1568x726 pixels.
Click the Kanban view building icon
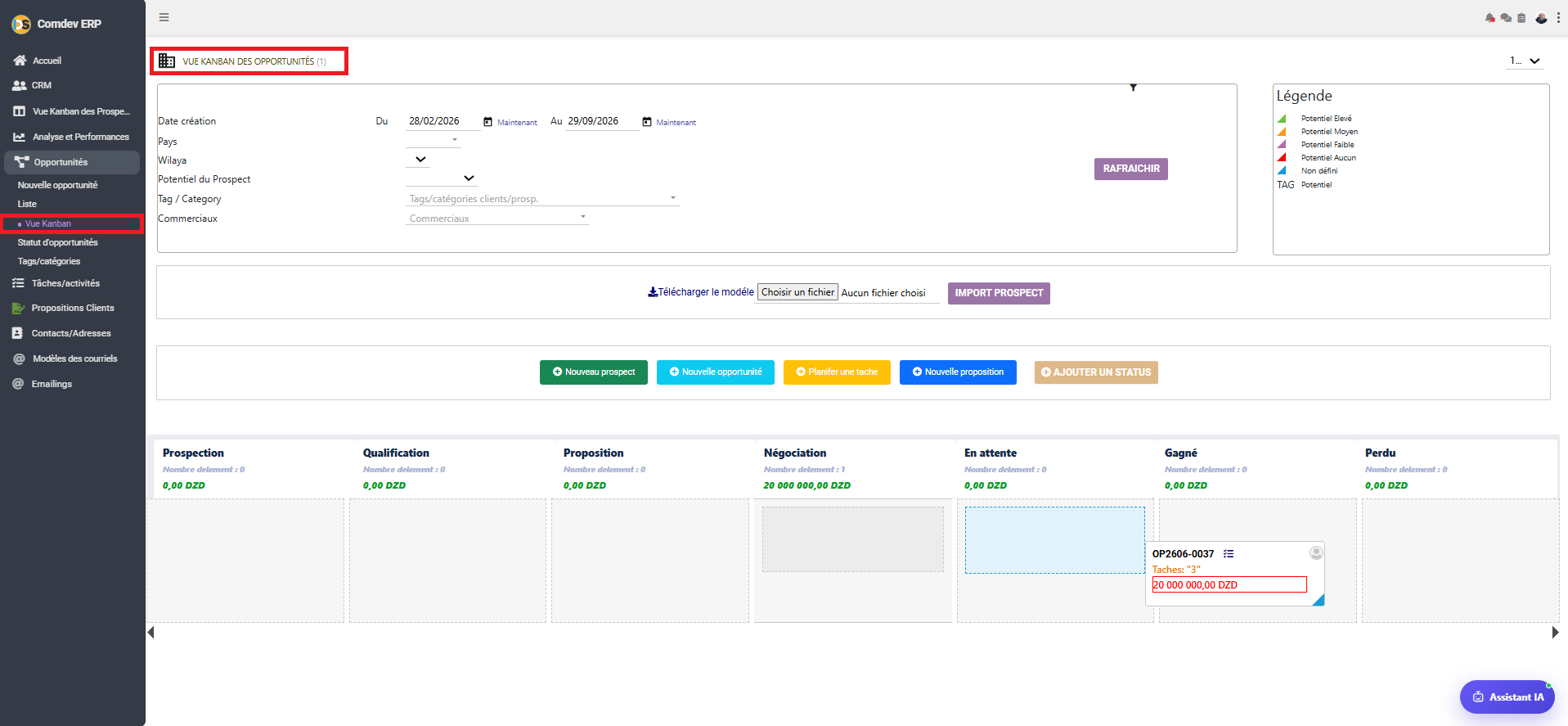tap(167, 61)
